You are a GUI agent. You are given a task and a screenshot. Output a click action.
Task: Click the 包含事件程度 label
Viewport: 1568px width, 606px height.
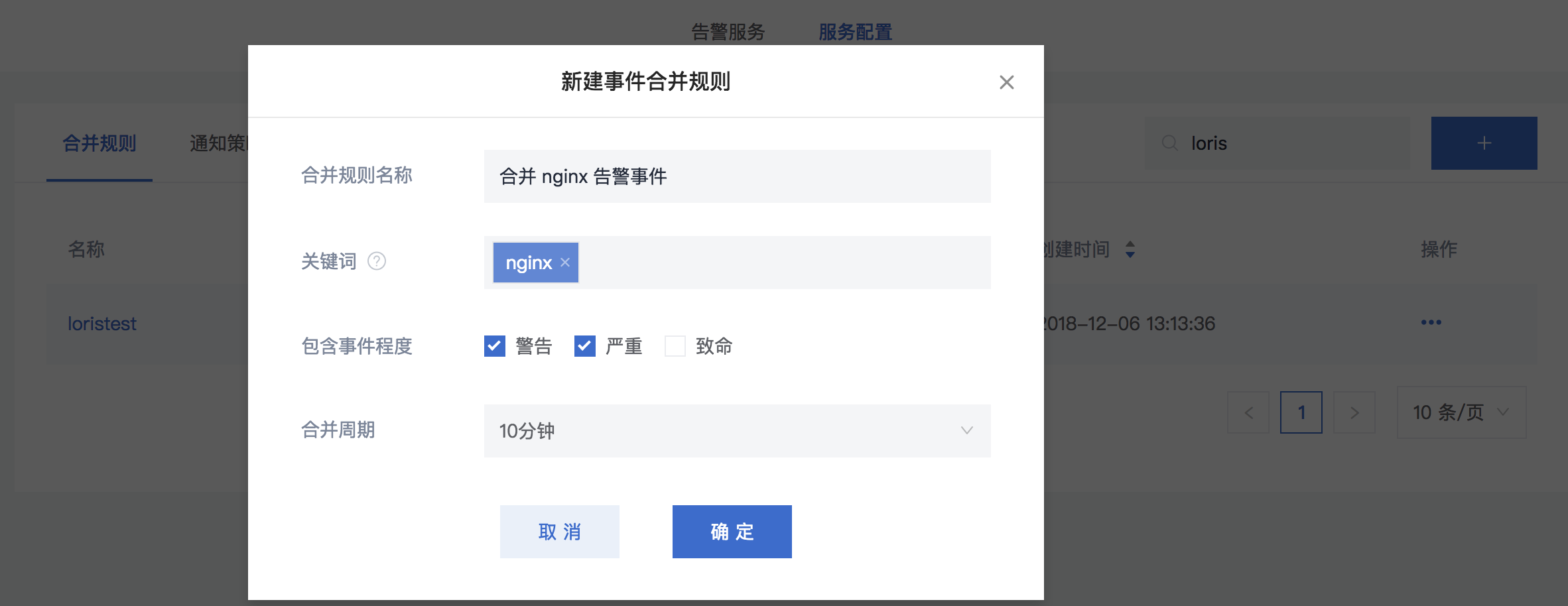tap(357, 346)
